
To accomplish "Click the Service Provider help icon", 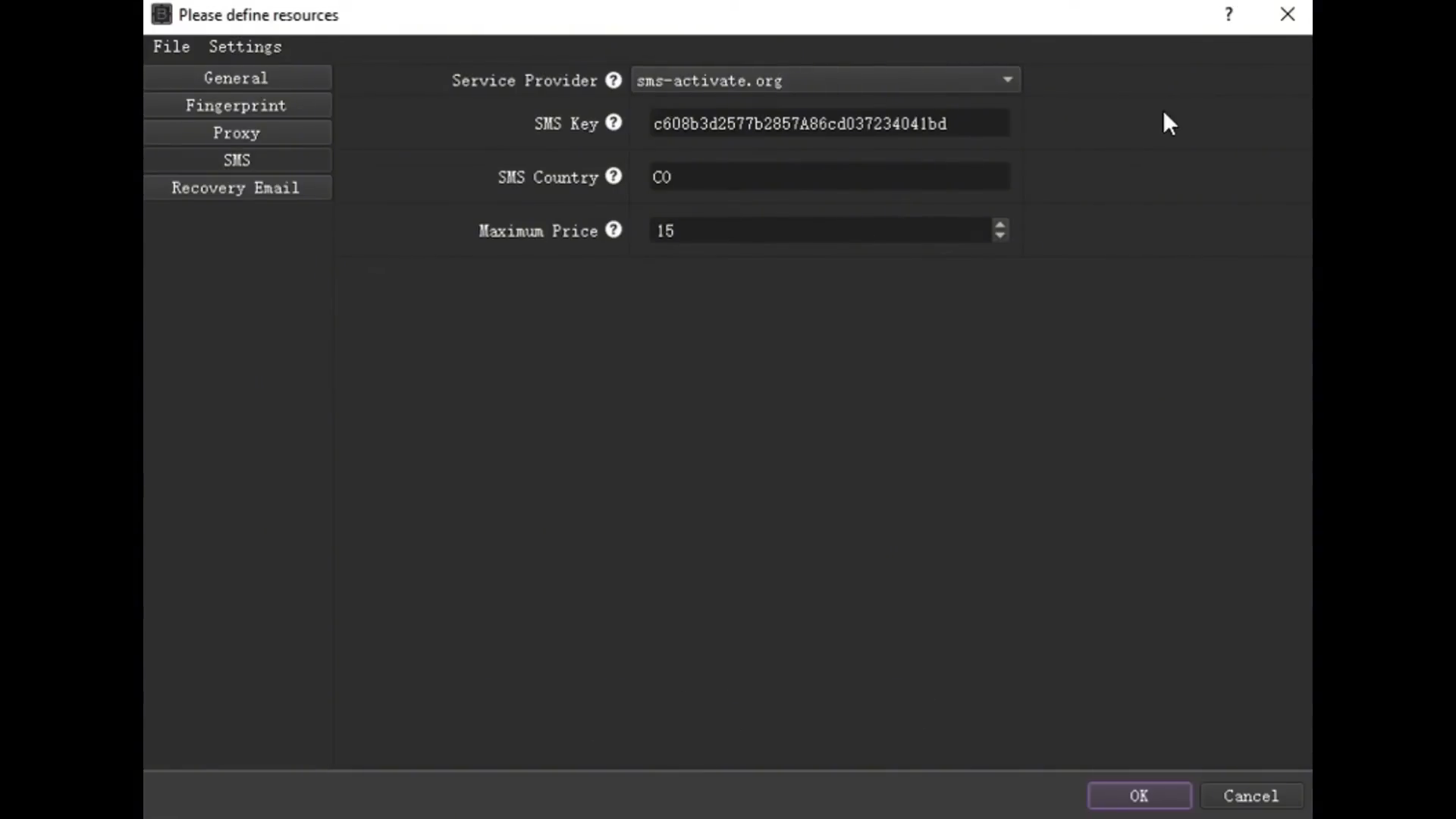I will point(613,80).
